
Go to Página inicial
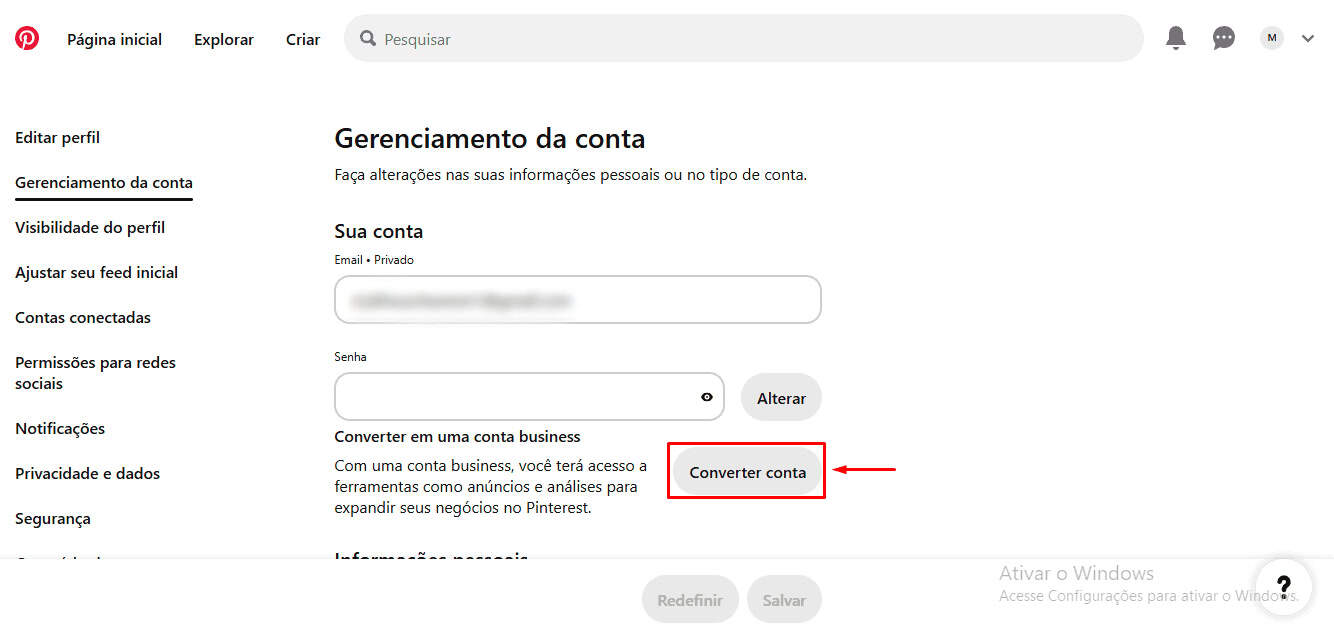click(114, 39)
